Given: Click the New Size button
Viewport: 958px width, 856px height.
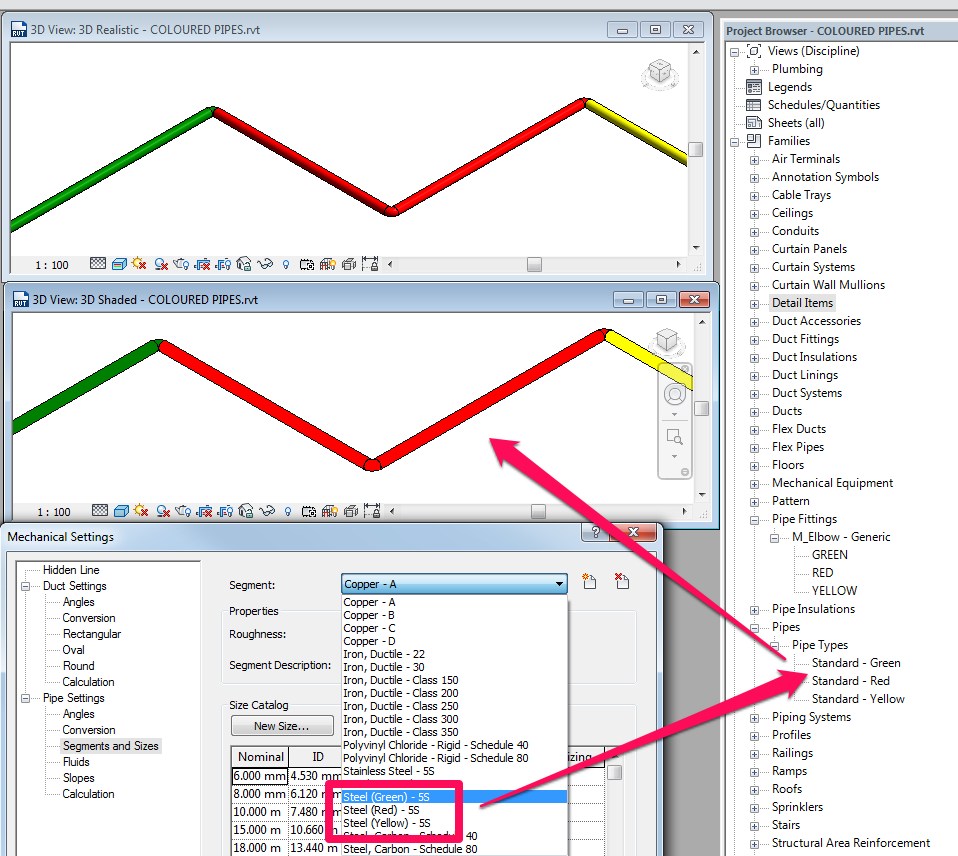Looking at the screenshot, I should (282, 725).
